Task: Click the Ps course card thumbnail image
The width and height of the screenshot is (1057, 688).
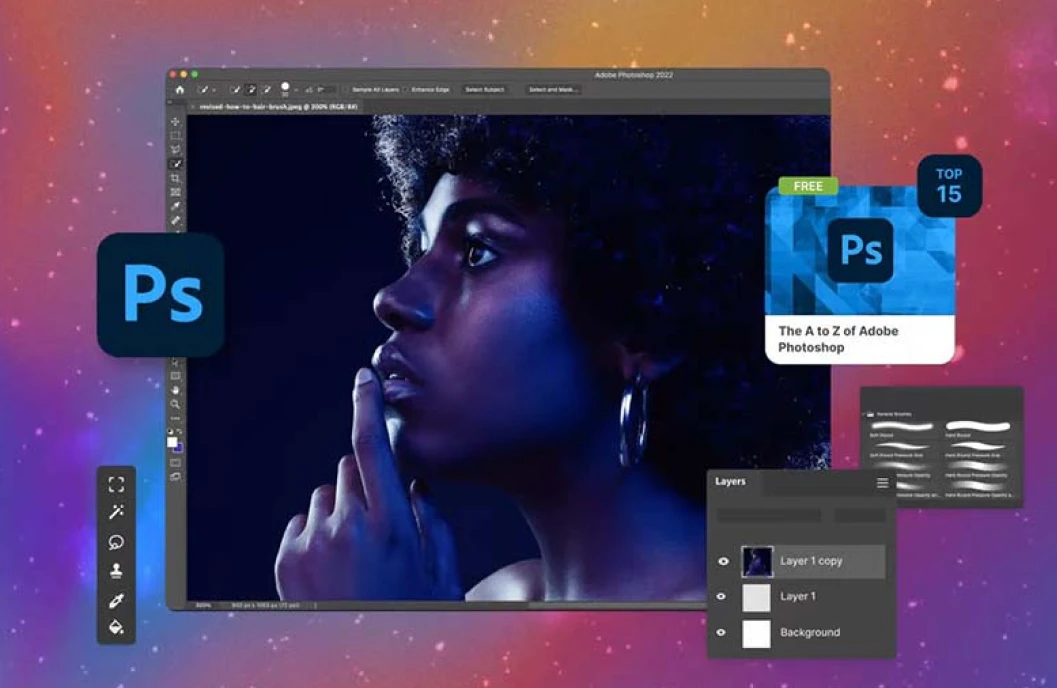Action: pyautogui.click(x=860, y=251)
